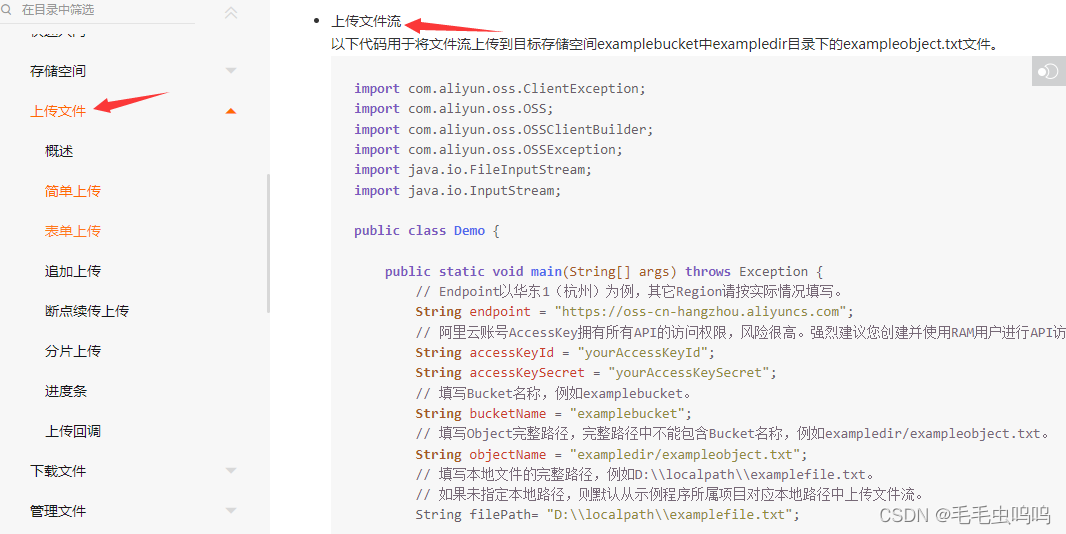Click the String endpoint code line
Viewport: 1066px width, 534px height.
634,312
